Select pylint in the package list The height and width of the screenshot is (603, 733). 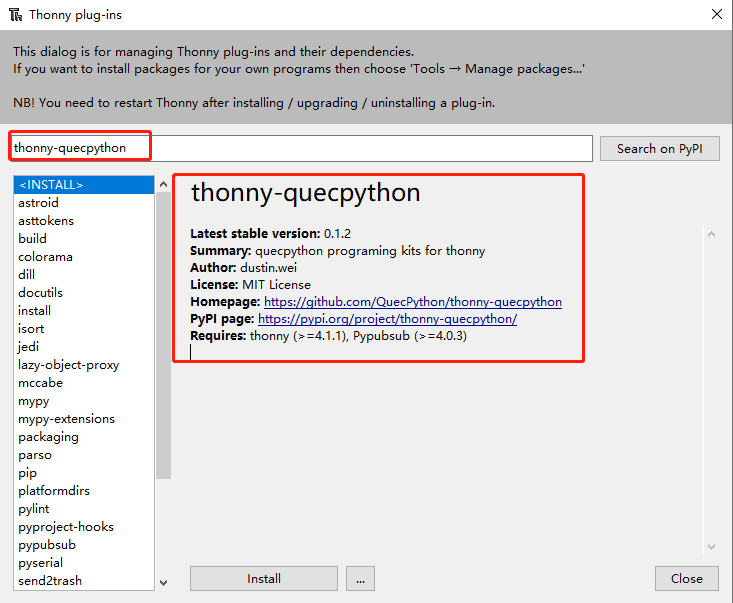click(x=84, y=509)
